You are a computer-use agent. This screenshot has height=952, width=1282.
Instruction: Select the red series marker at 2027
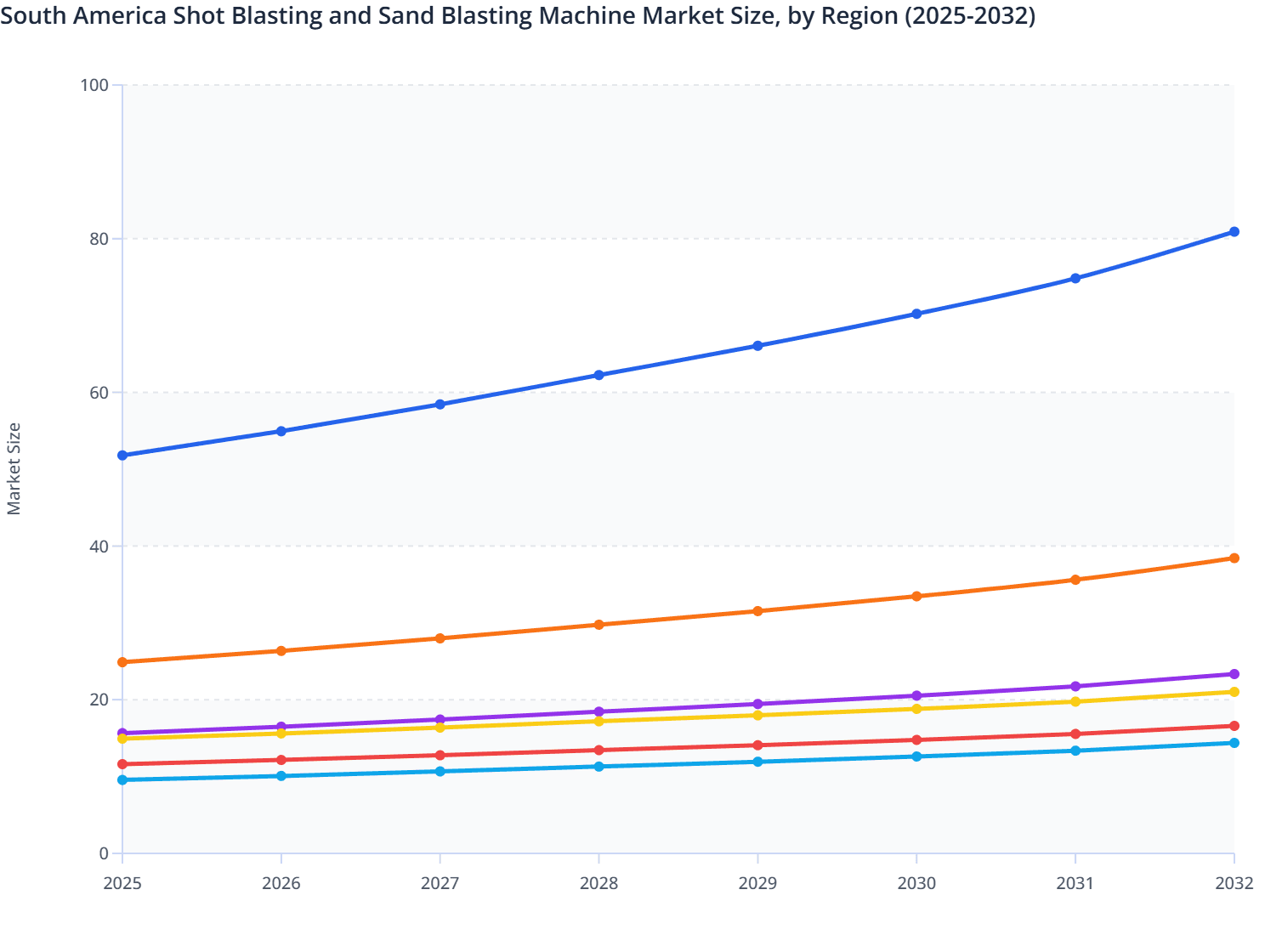(x=440, y=754)
